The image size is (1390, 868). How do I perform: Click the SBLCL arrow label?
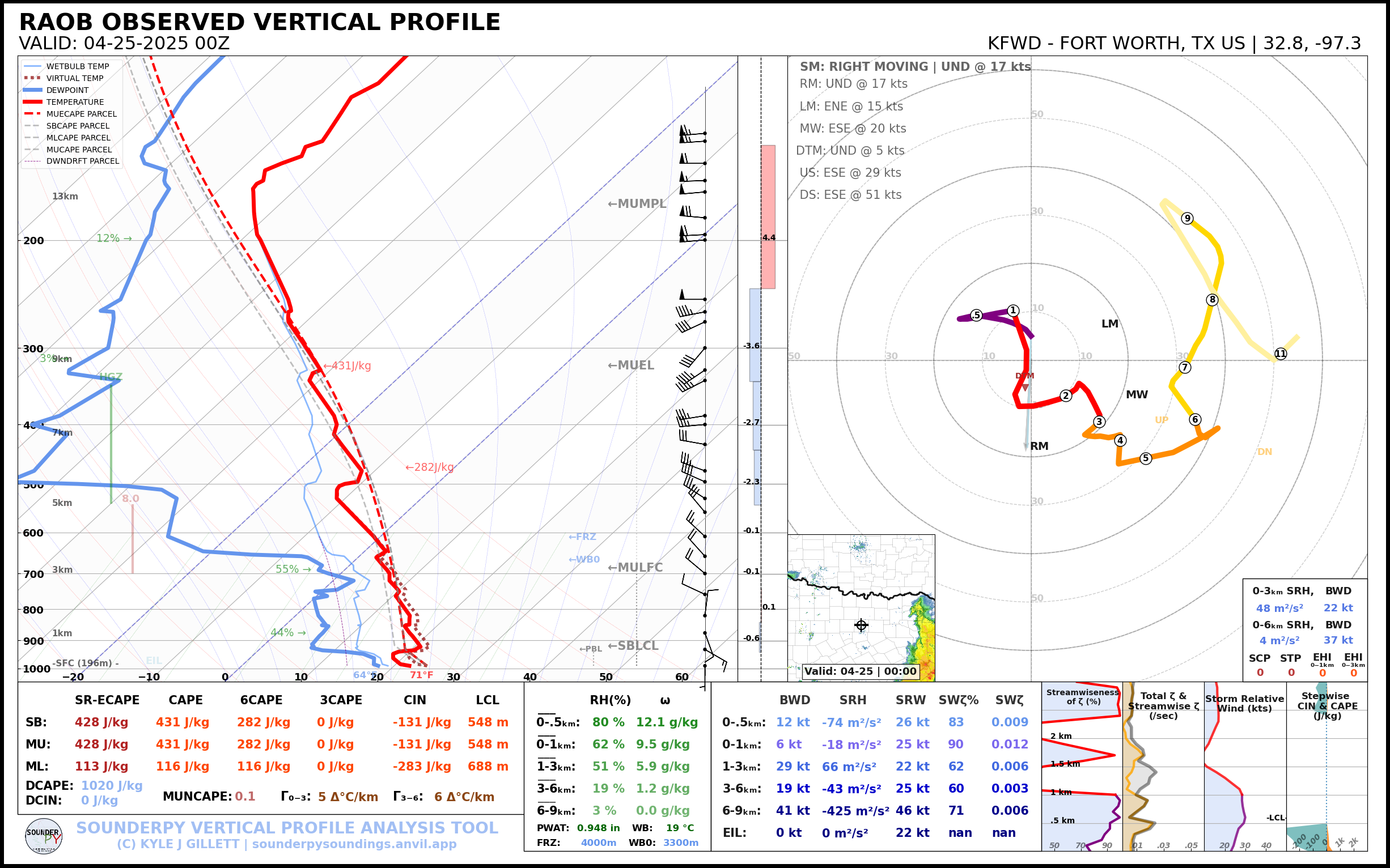pos(633,645)
